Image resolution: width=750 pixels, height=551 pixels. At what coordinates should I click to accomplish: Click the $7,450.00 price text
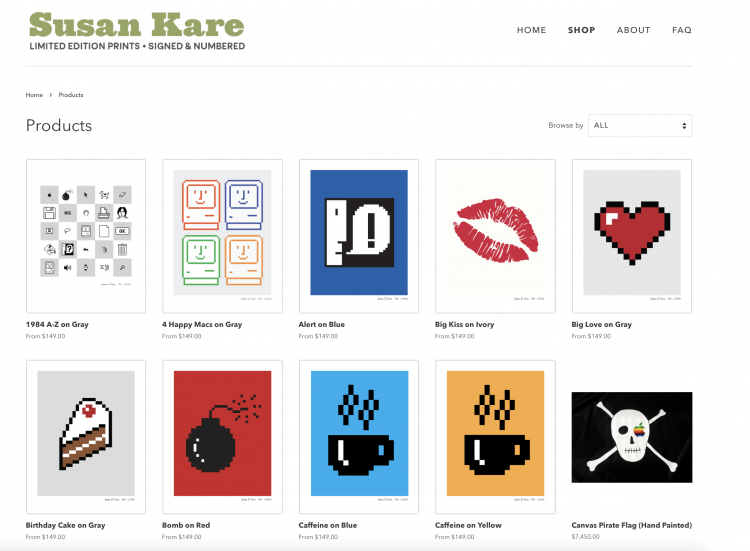(585, 537)
